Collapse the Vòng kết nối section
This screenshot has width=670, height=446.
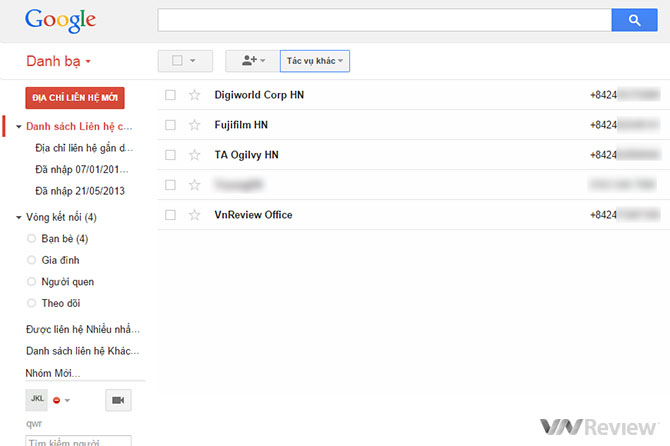[x=19, y=218]
